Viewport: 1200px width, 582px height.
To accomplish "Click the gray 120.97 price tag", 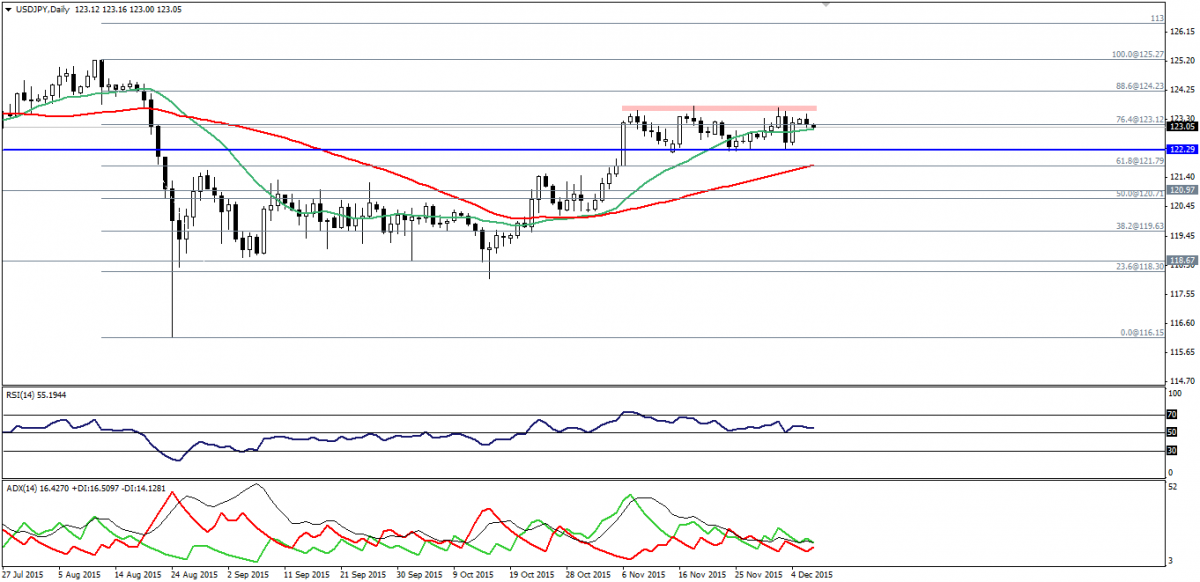I will coord(1182,190).
